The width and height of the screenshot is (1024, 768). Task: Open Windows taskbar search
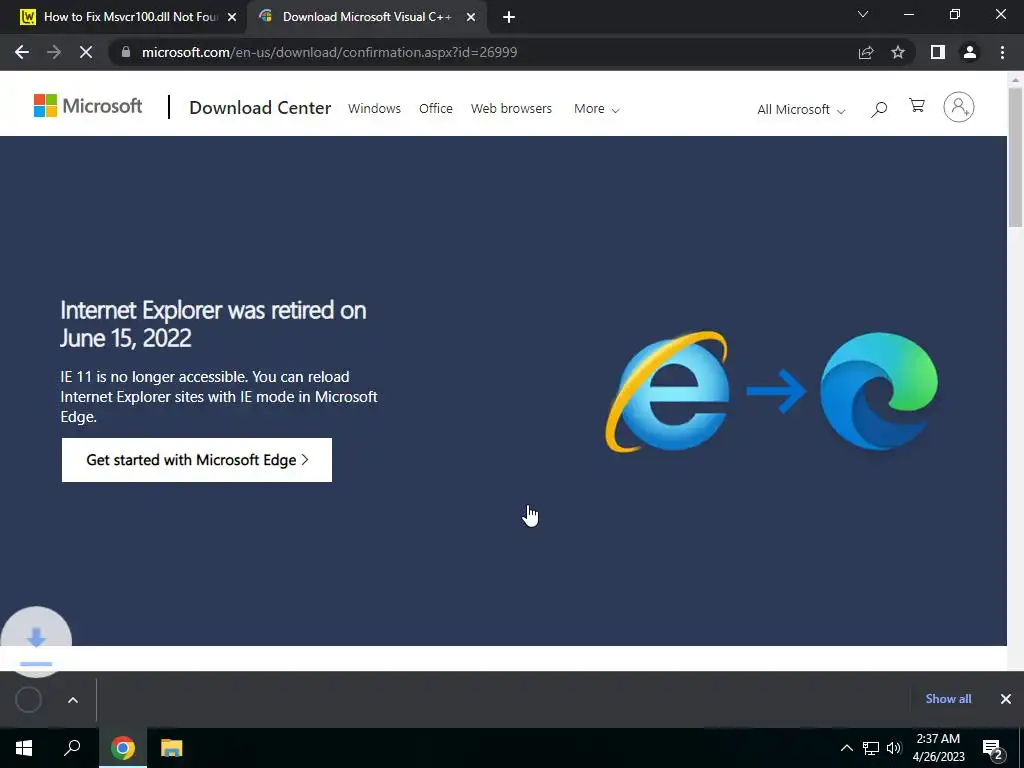coord(72,748)
